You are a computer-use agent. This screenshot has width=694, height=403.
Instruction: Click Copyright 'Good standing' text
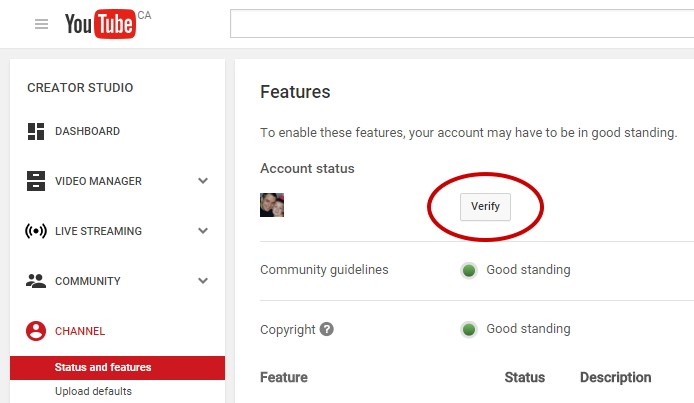(528, 329)
